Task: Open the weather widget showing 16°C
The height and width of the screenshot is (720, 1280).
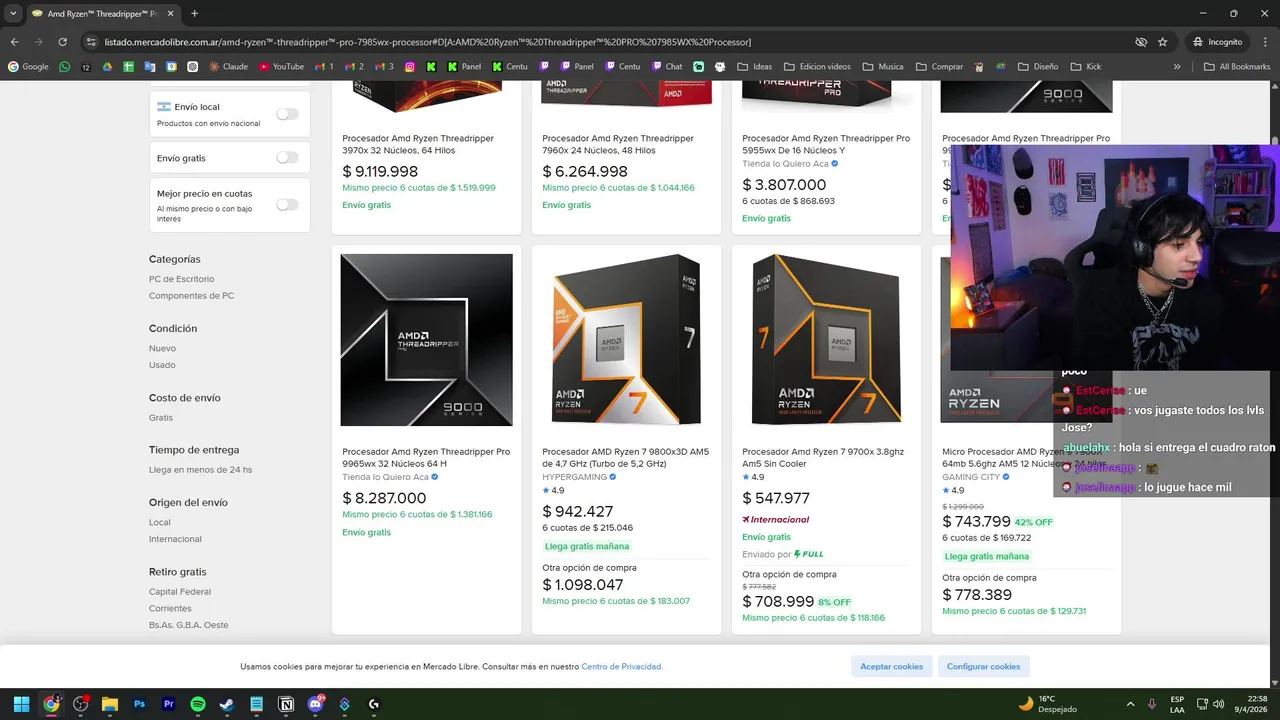Action: (x=1046, y=704)
